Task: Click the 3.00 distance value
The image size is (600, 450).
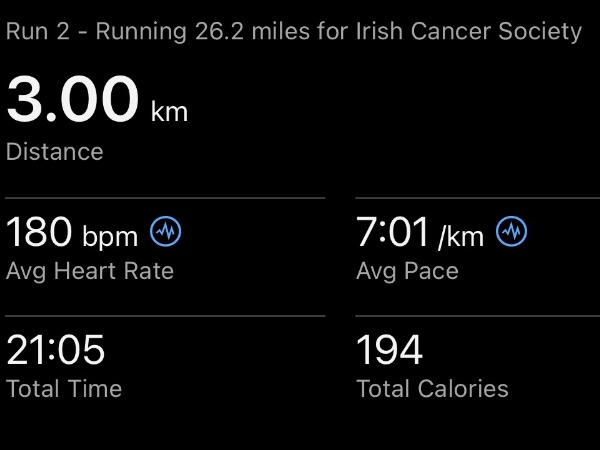Action: point(72,100)
